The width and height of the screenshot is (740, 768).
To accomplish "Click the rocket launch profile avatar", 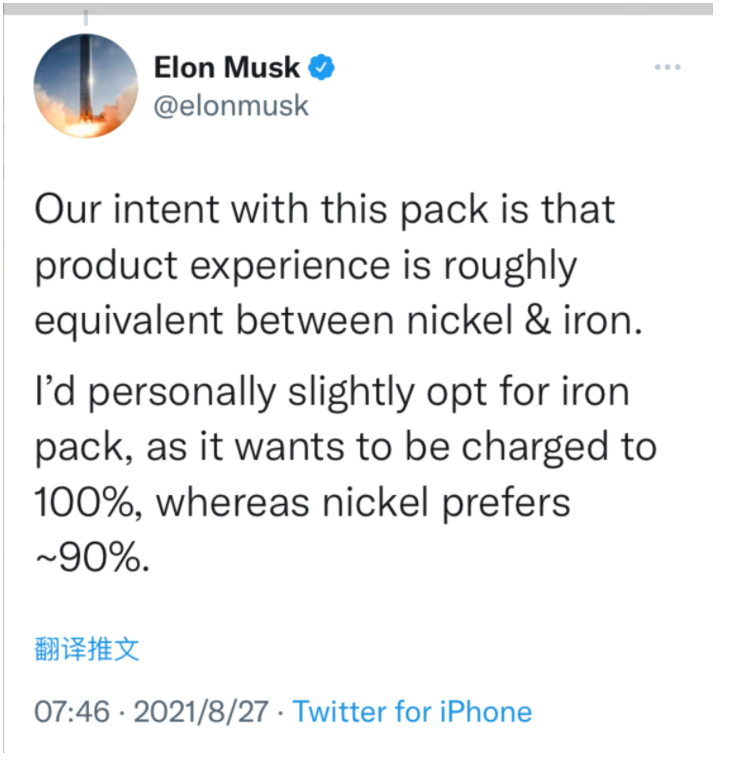I will point(86,84).
